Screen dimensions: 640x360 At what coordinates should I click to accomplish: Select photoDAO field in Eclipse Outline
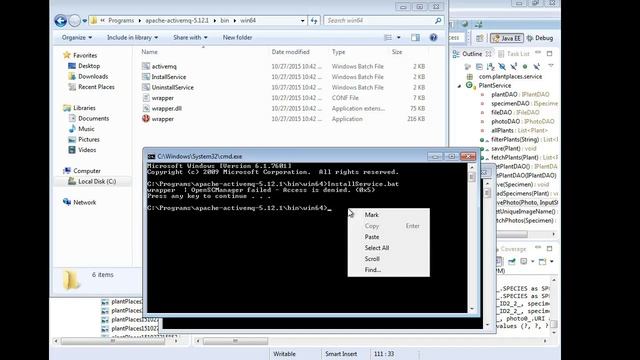(518, 121)
